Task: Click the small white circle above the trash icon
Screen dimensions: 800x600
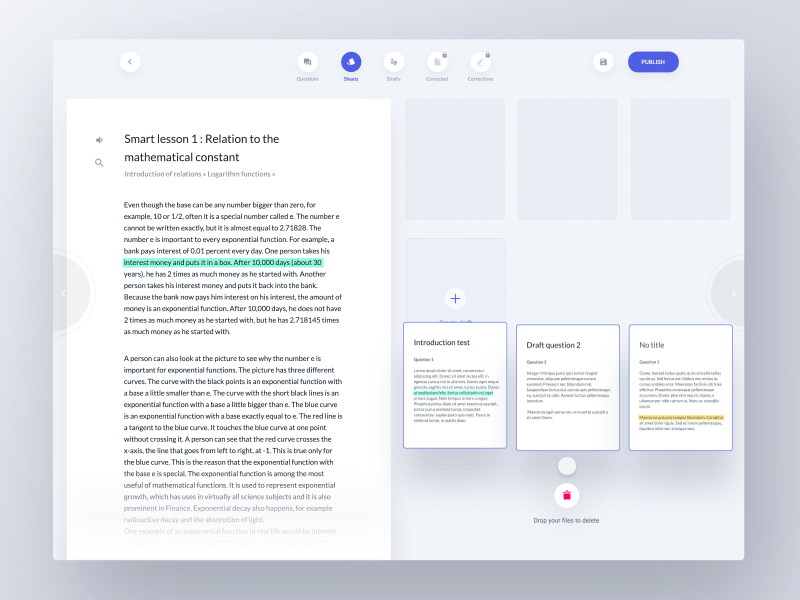Action: (x=567, y=466)
